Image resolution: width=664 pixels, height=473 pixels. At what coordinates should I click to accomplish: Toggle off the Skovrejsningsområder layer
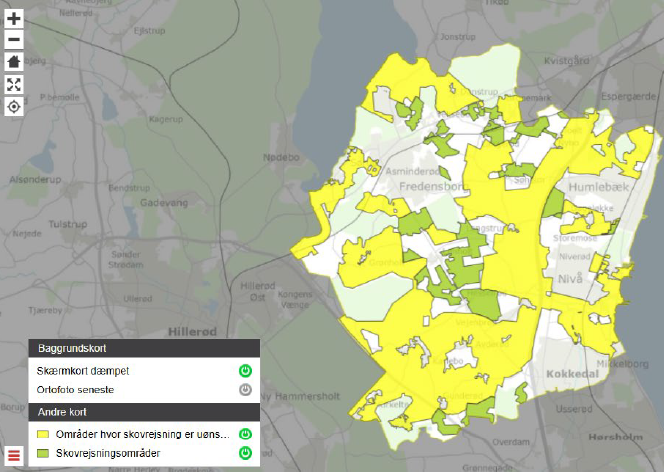click(245, 454)
